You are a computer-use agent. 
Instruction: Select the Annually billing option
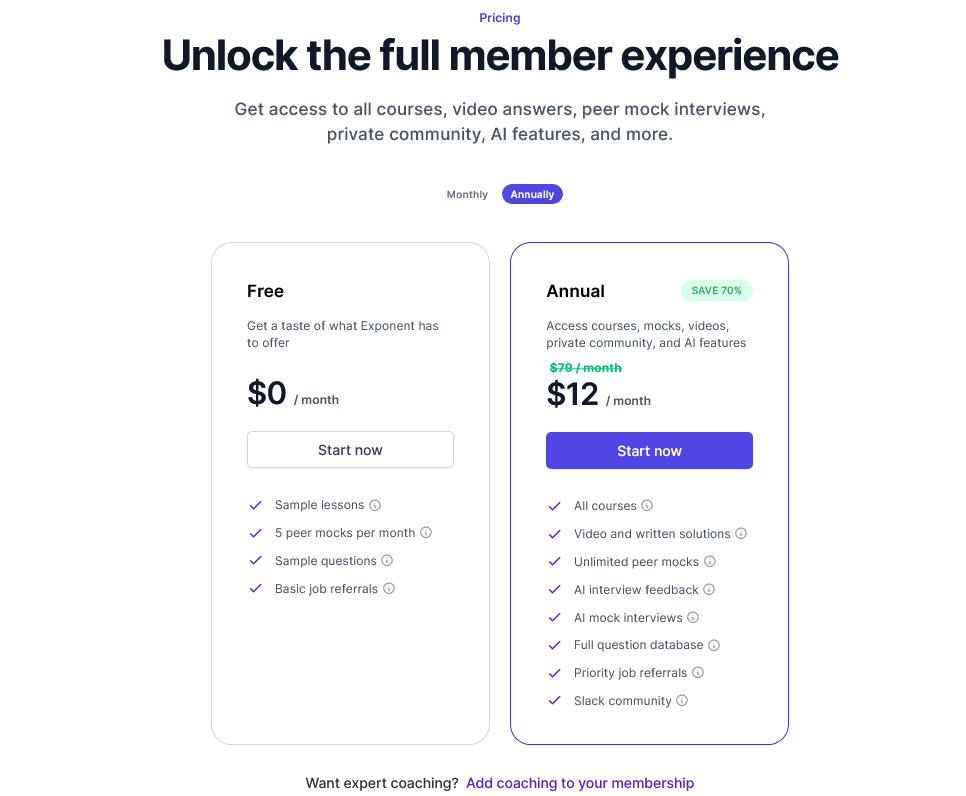point(532,195)
